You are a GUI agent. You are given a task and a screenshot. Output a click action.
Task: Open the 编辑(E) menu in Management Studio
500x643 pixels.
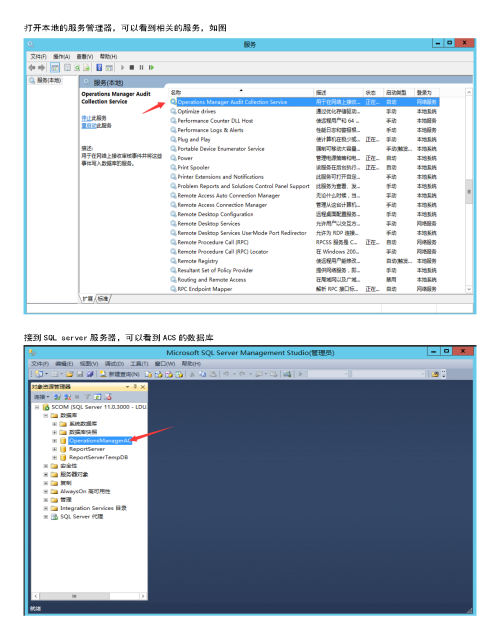[x=64, y=364]
